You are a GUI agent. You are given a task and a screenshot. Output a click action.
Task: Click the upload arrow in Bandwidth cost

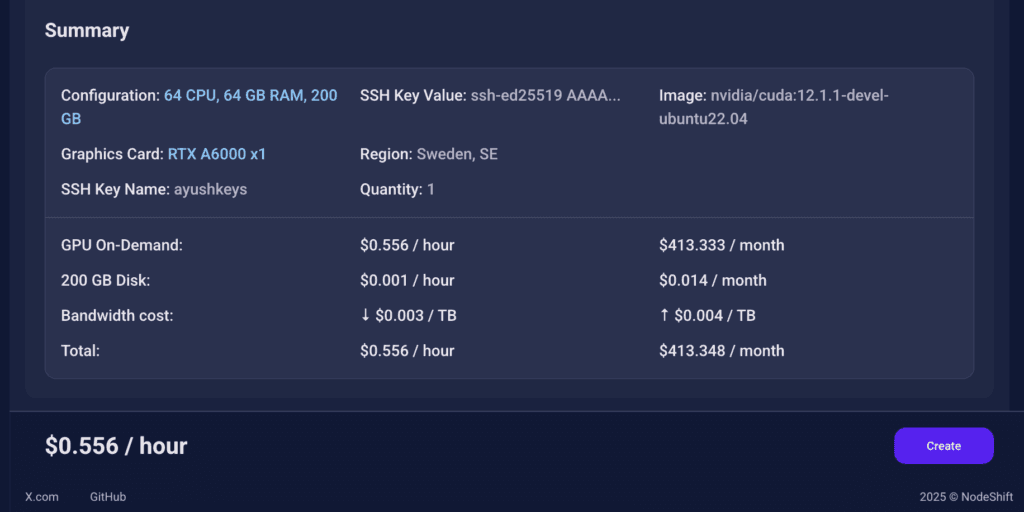click(665, 316)
